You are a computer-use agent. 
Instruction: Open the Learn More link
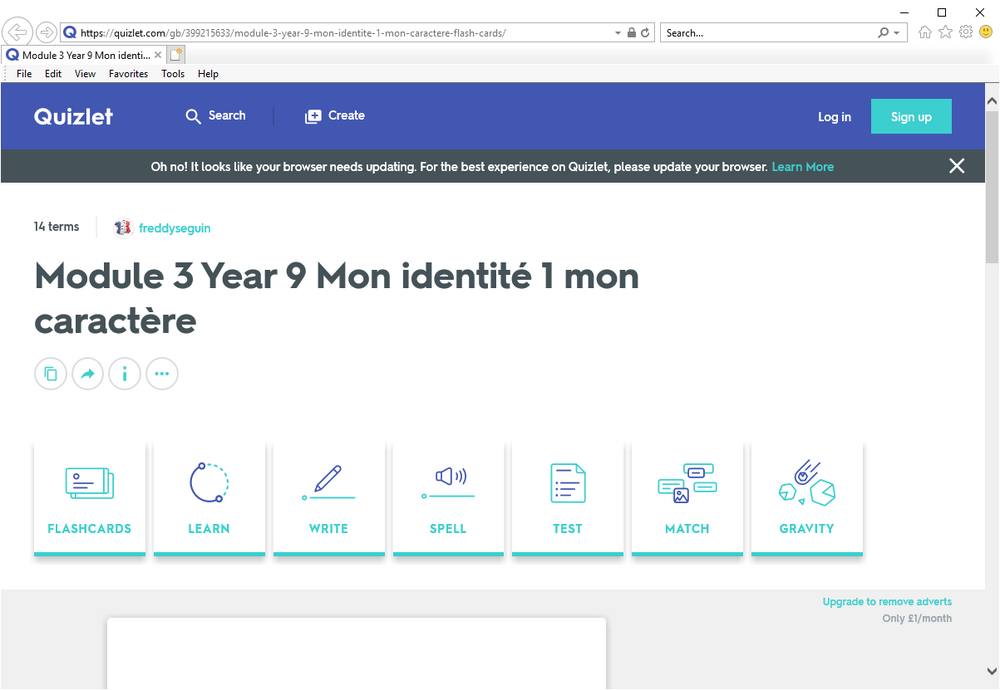coord(802,166)
